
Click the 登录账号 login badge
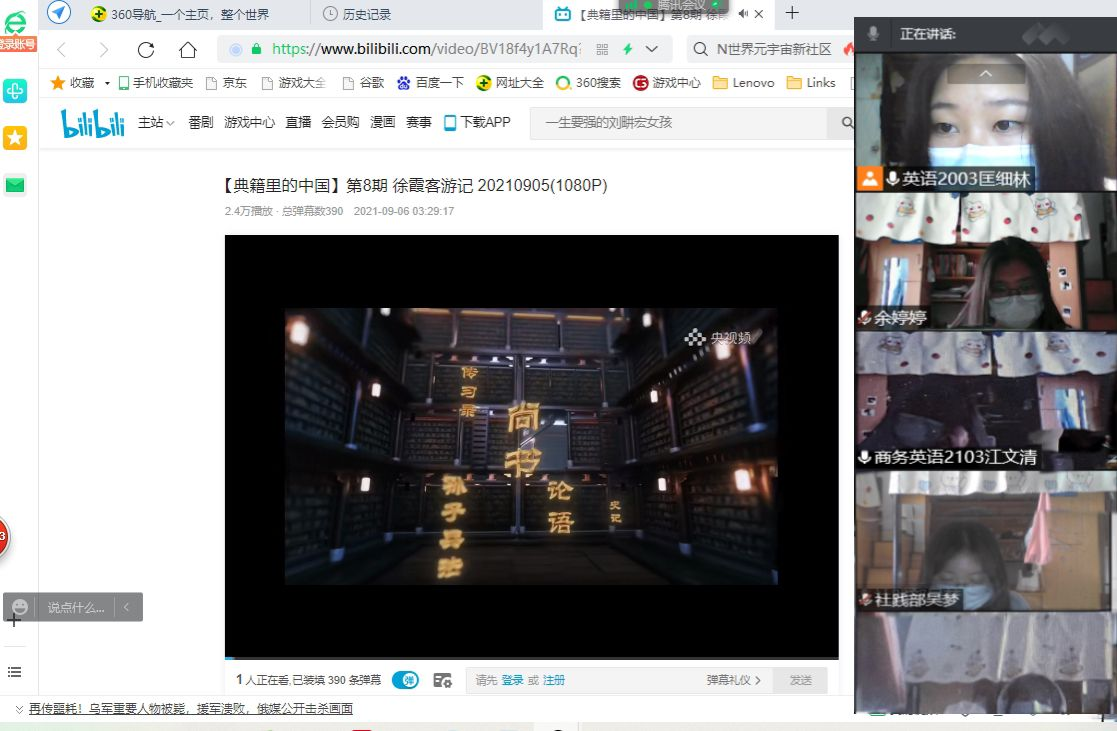[19, 44]
